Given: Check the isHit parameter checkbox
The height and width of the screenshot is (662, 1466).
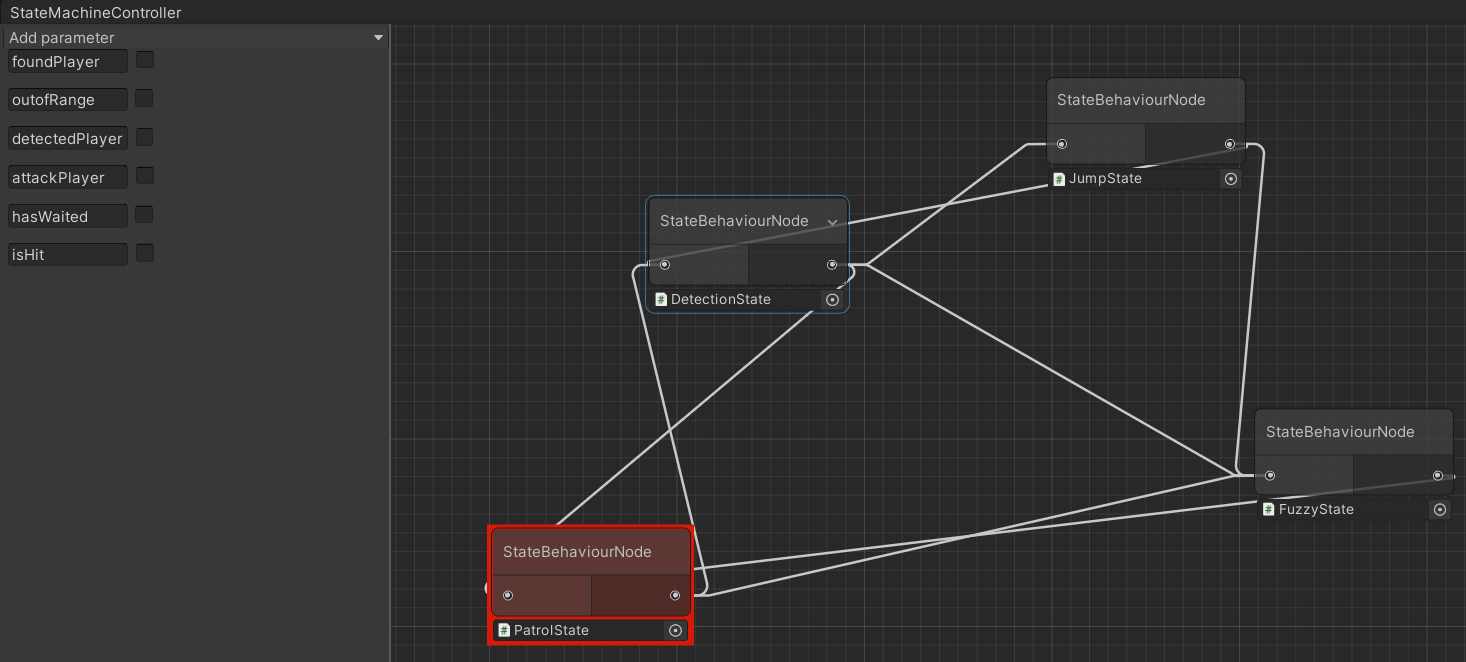Looking at the screenshot, I should point(145,254).
